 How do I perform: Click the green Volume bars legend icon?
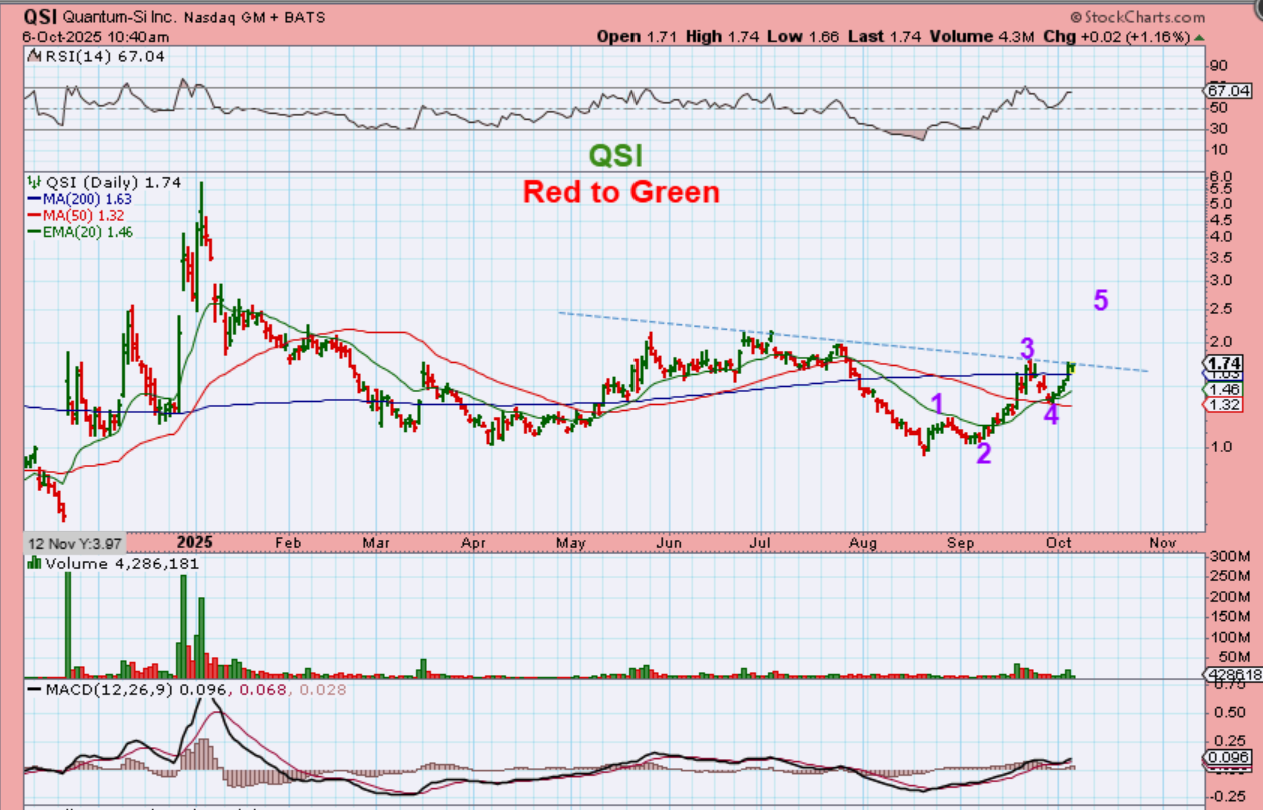click(x=32, y=563)
